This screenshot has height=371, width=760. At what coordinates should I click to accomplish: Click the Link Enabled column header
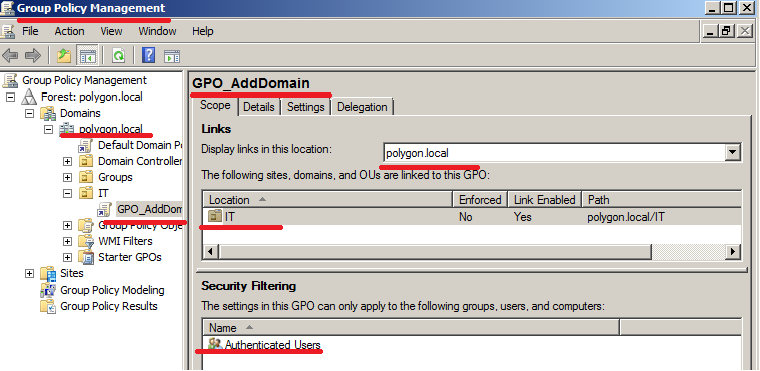pos(545,200)
